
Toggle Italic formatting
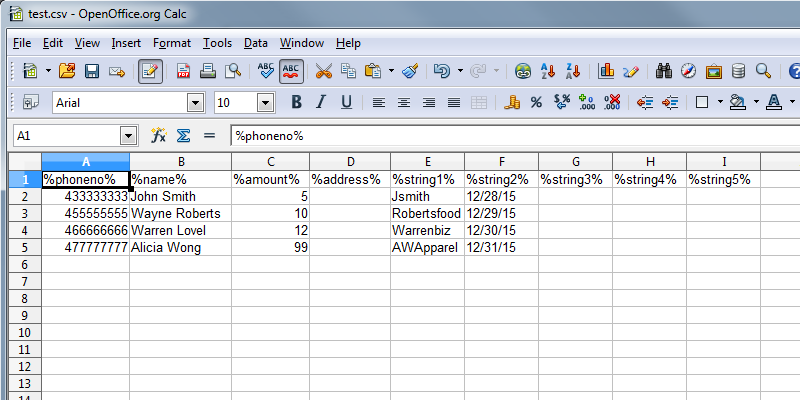tap(321, 103)
